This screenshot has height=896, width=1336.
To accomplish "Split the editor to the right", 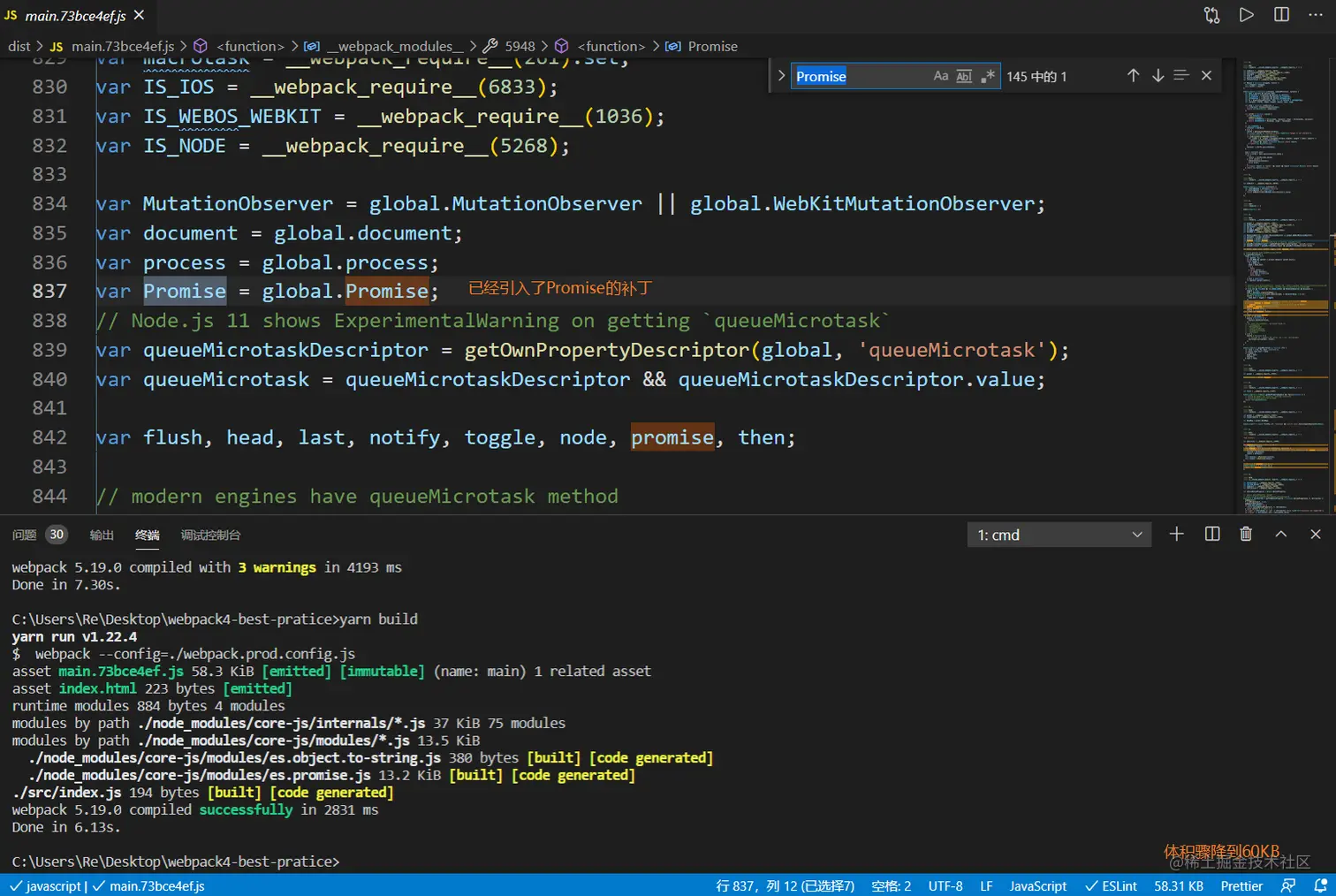I will (x=1281, y=15).
